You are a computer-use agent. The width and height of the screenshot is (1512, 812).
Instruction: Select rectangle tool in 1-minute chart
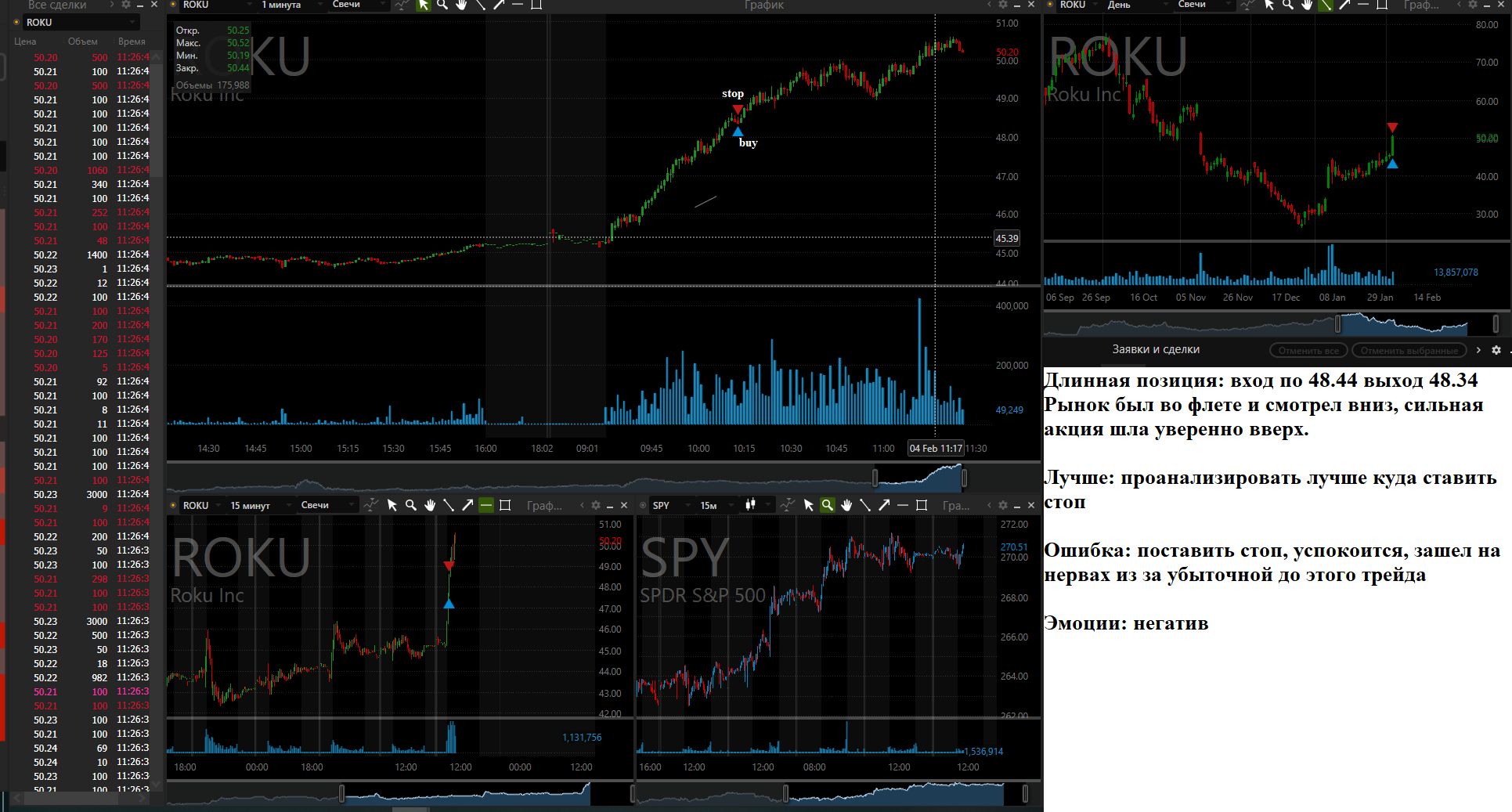pos(536,5)
